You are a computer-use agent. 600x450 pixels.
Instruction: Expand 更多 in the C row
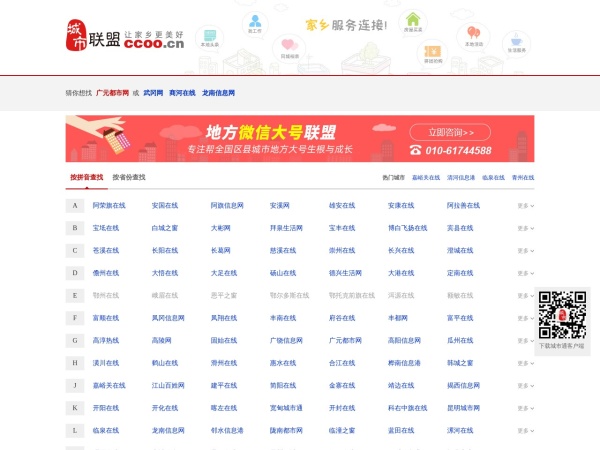click(x=525, y=251)
